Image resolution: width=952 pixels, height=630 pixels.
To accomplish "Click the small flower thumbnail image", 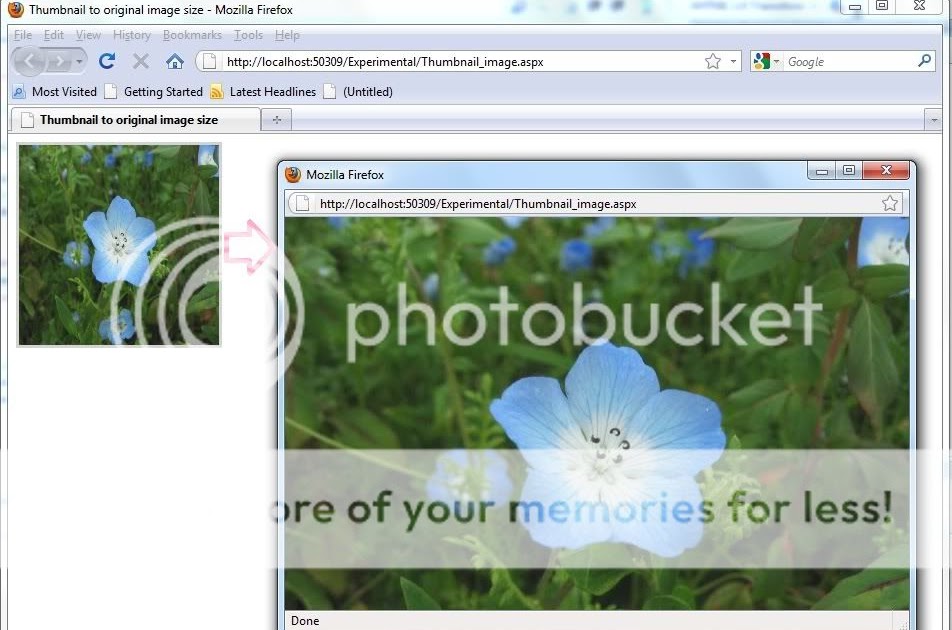I will point(119,245).
